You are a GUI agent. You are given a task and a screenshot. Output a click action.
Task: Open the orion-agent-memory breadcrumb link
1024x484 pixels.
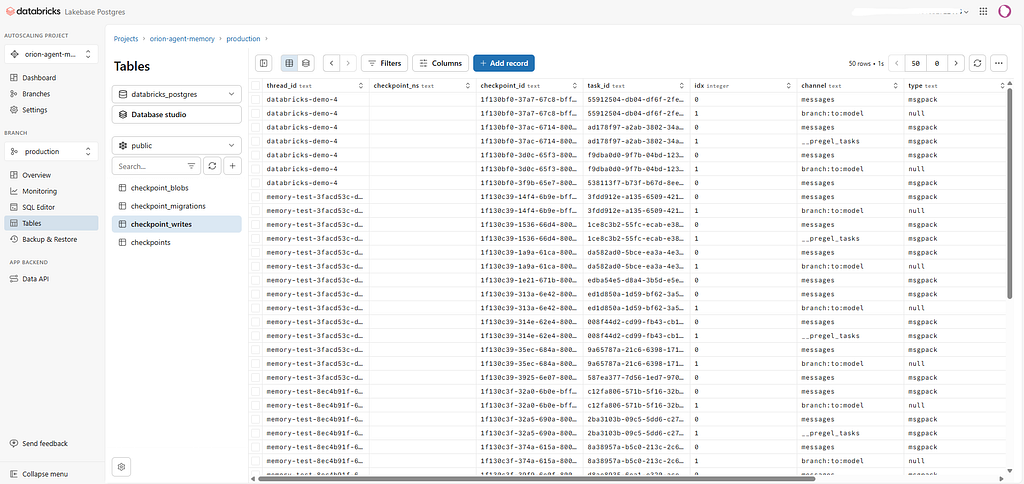click(x=182, y=39)
